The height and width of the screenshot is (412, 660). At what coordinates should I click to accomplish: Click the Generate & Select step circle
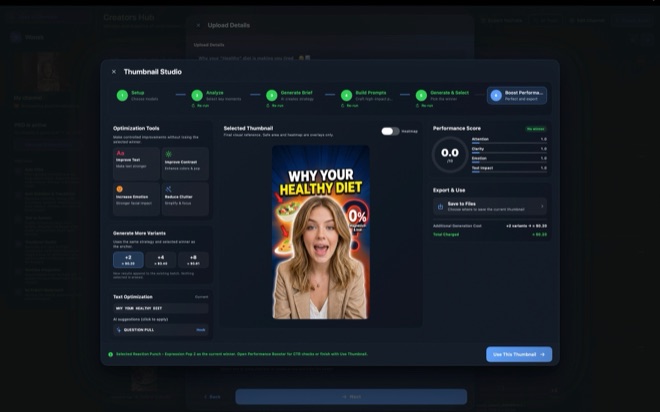[x=421, y=96]
